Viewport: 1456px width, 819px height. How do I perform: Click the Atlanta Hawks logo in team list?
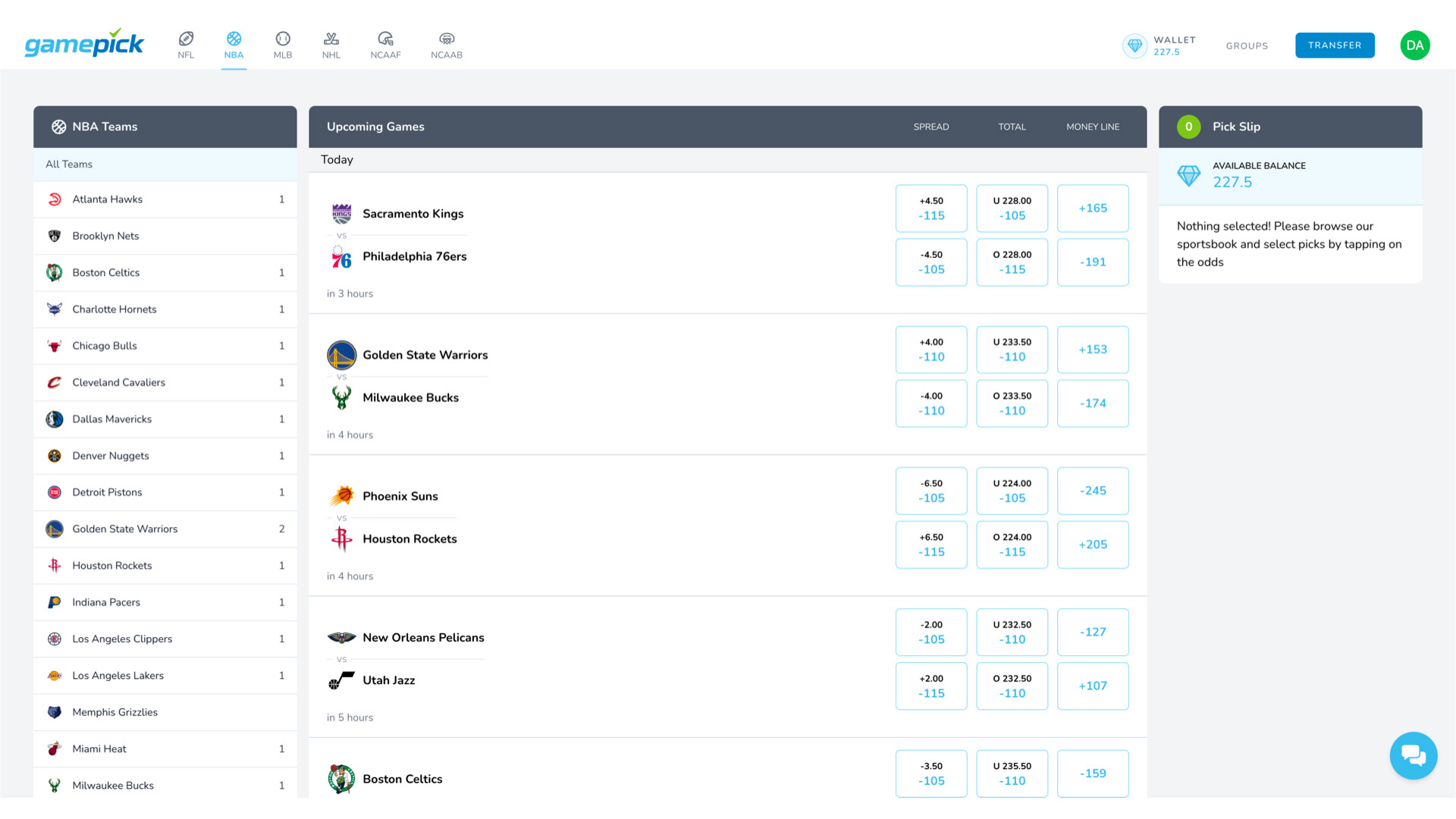55,199
